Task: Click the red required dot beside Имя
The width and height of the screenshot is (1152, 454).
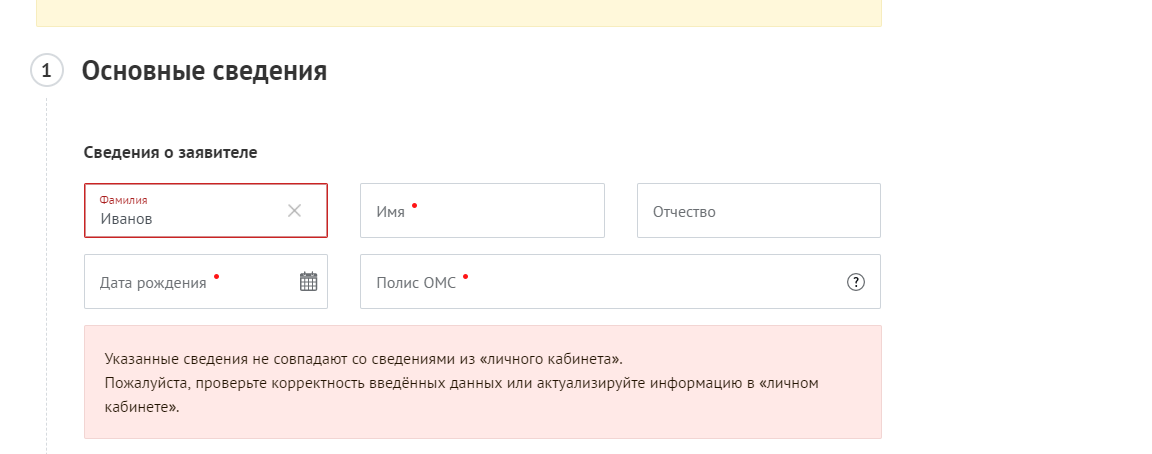Action: 414,205
